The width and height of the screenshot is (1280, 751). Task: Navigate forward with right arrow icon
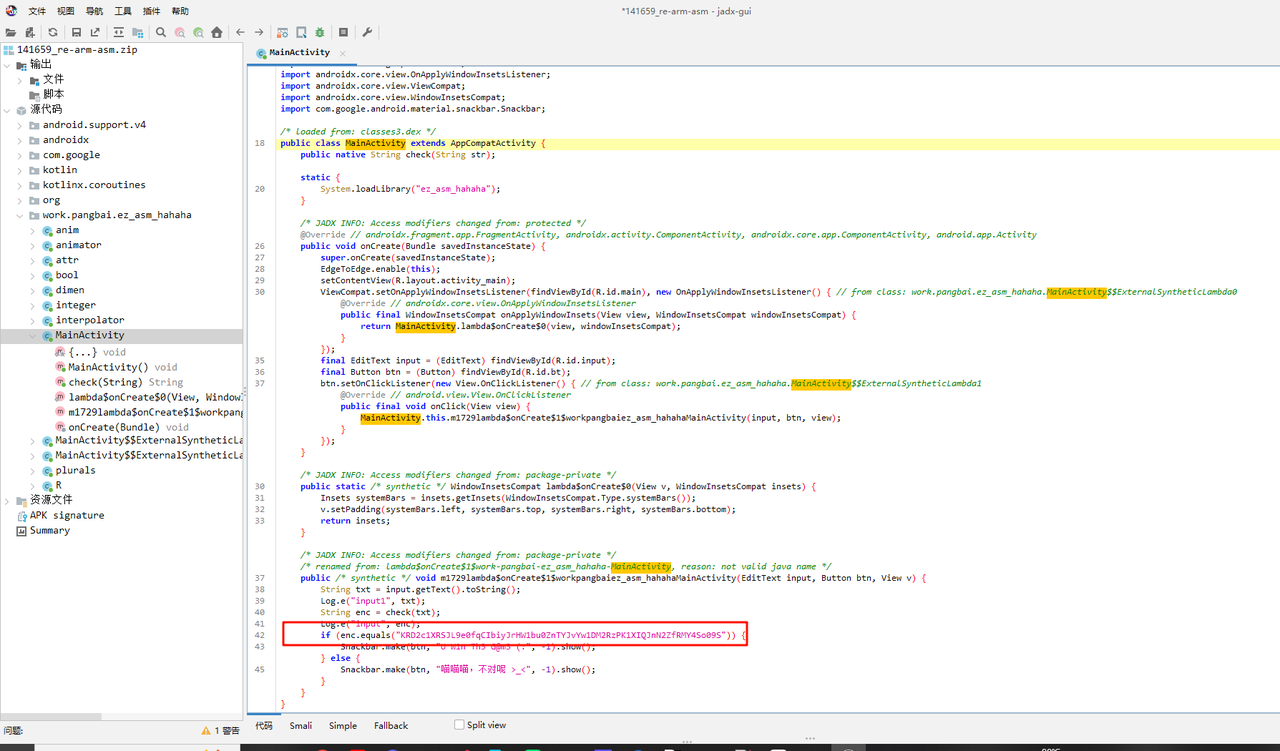(x=259, y=32)
